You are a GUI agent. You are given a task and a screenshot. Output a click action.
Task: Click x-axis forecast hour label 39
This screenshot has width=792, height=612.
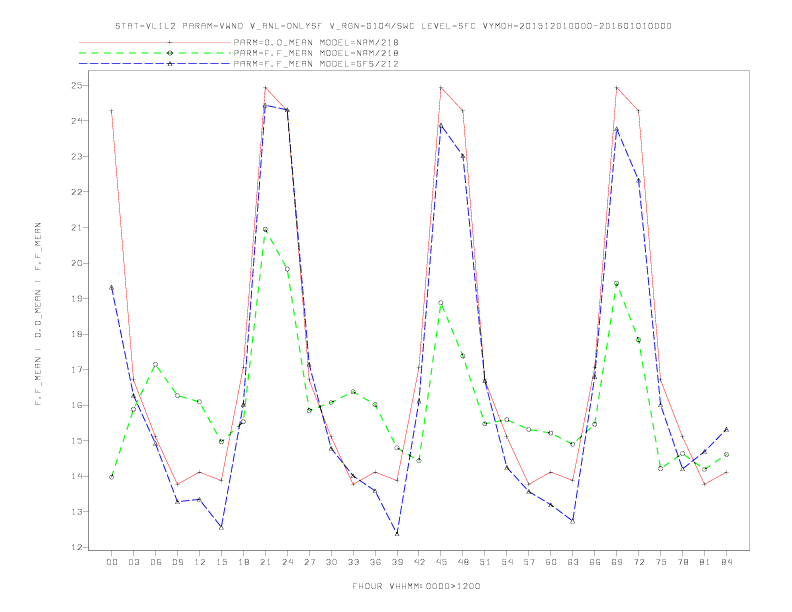tap(397, 562)
